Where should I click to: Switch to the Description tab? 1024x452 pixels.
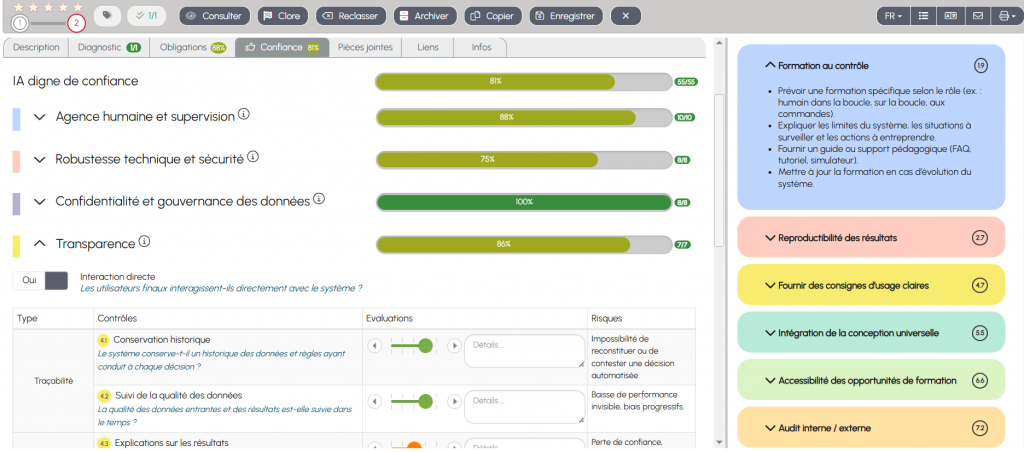tap(36, 48)
